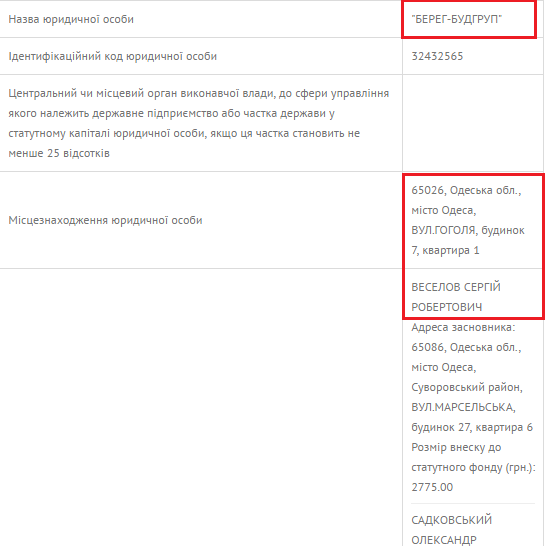Click the "Місцезнаходження юридичної особи" label
This screenshot has width=545, height=546.
(105, 220)
